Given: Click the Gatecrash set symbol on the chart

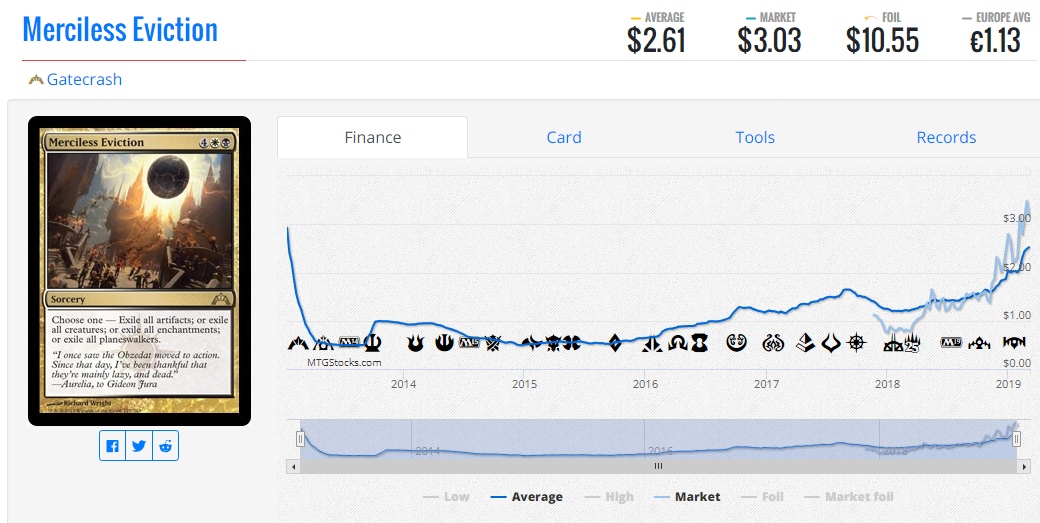Looking at the screenshot, I should point(298,343).
